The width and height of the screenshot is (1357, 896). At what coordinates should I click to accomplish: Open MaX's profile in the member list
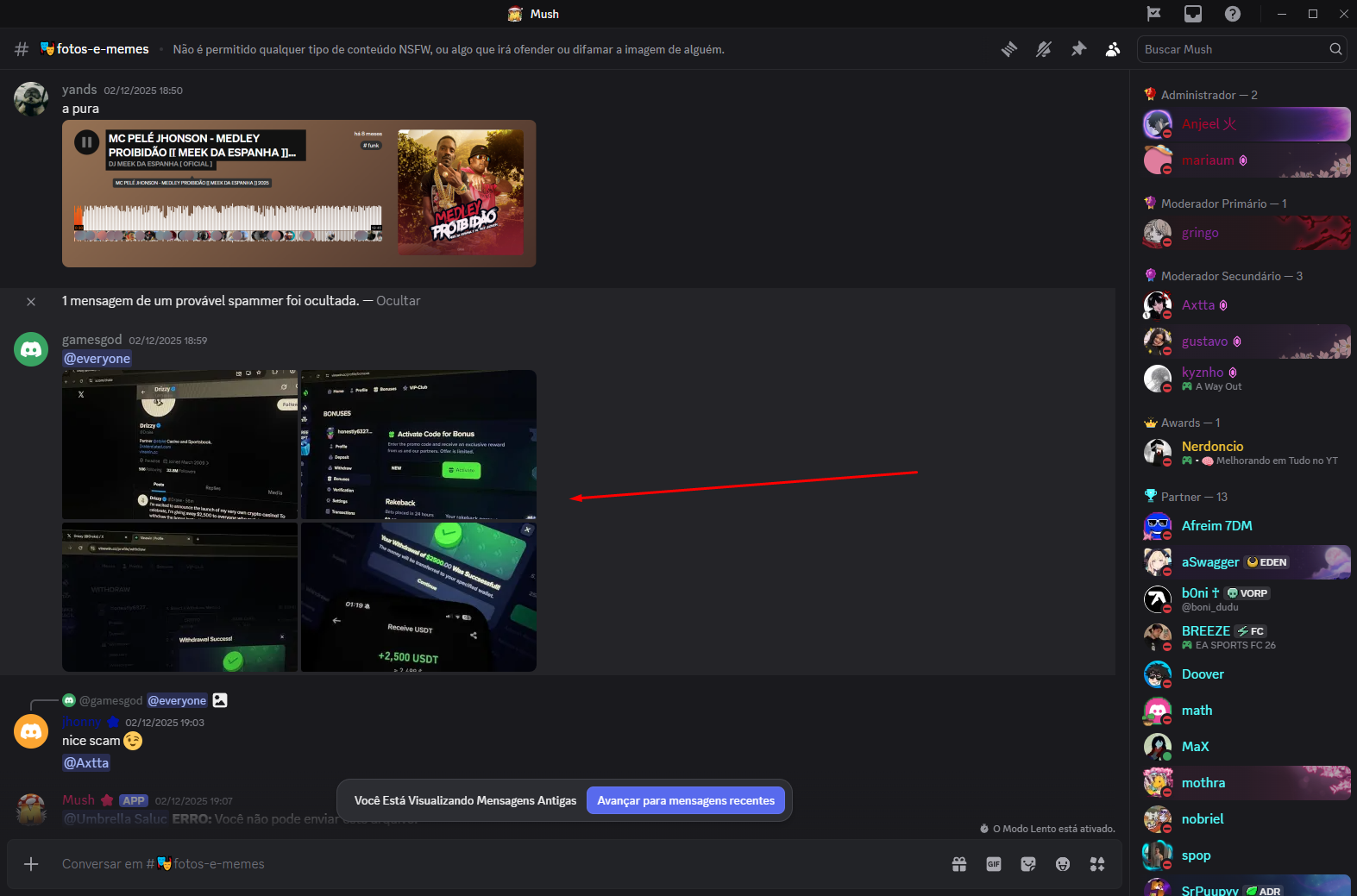(1247, 747)
